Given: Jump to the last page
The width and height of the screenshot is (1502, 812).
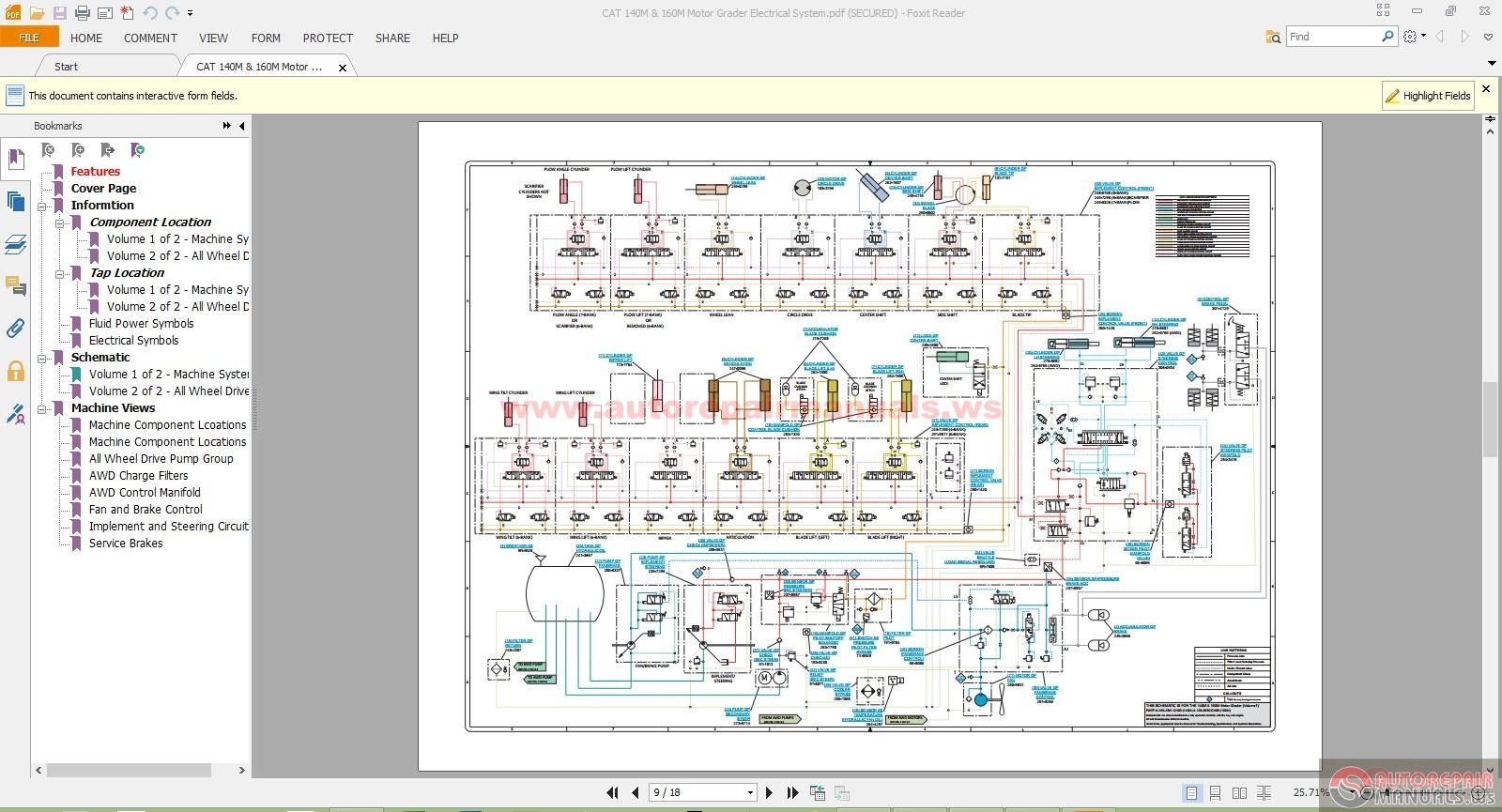Looking at the screenshot, I should click(792, 792).
